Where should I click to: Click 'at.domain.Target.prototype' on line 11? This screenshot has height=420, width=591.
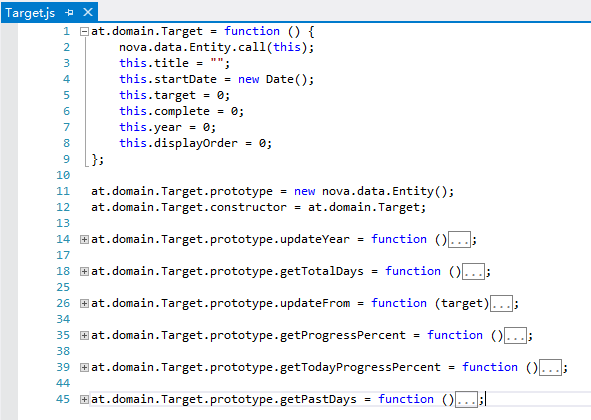click(182, 192)
